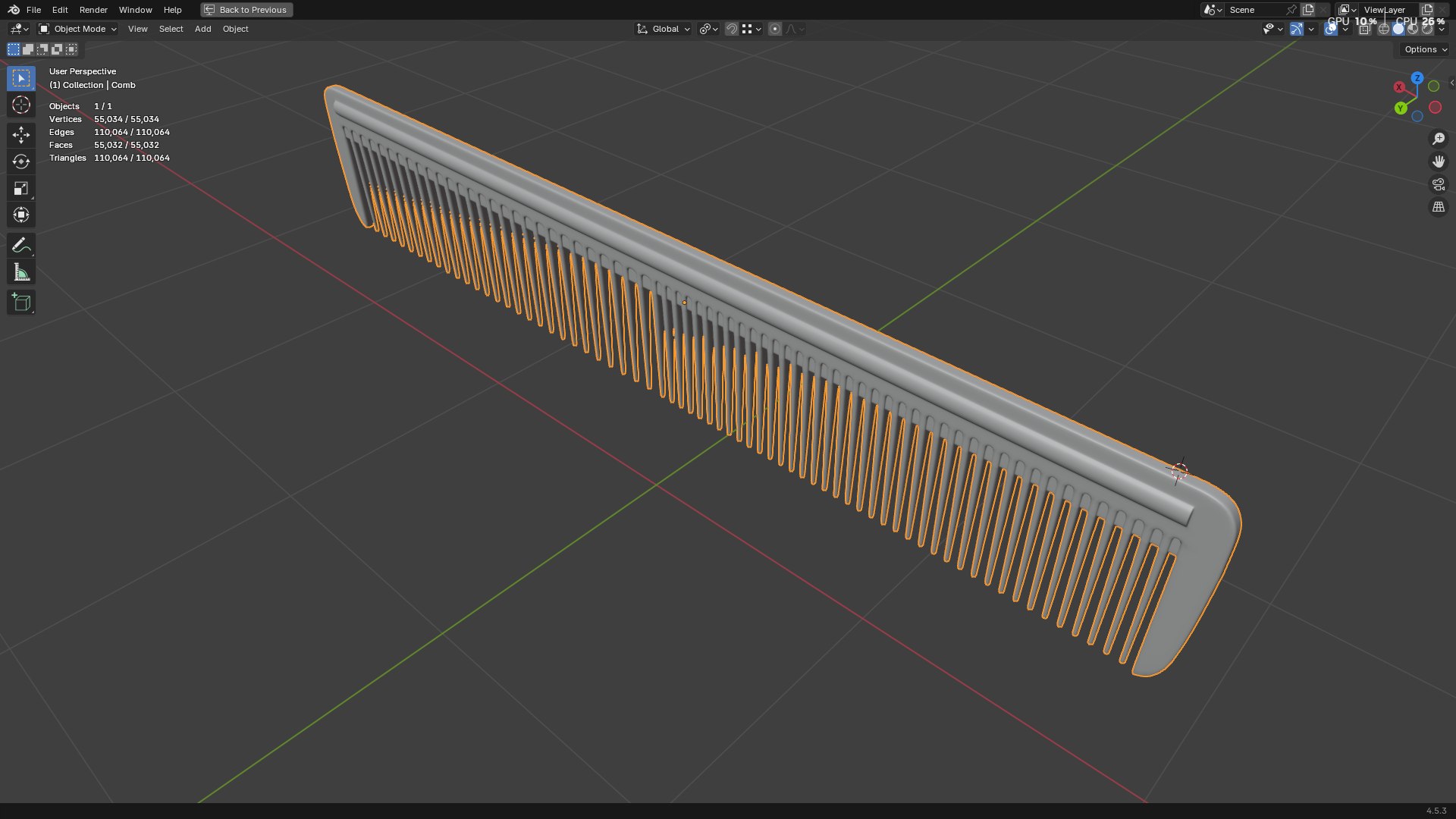Click the green Y axis gizmo handle
The image size is (1456, 819).
[x=1401, y=108]
